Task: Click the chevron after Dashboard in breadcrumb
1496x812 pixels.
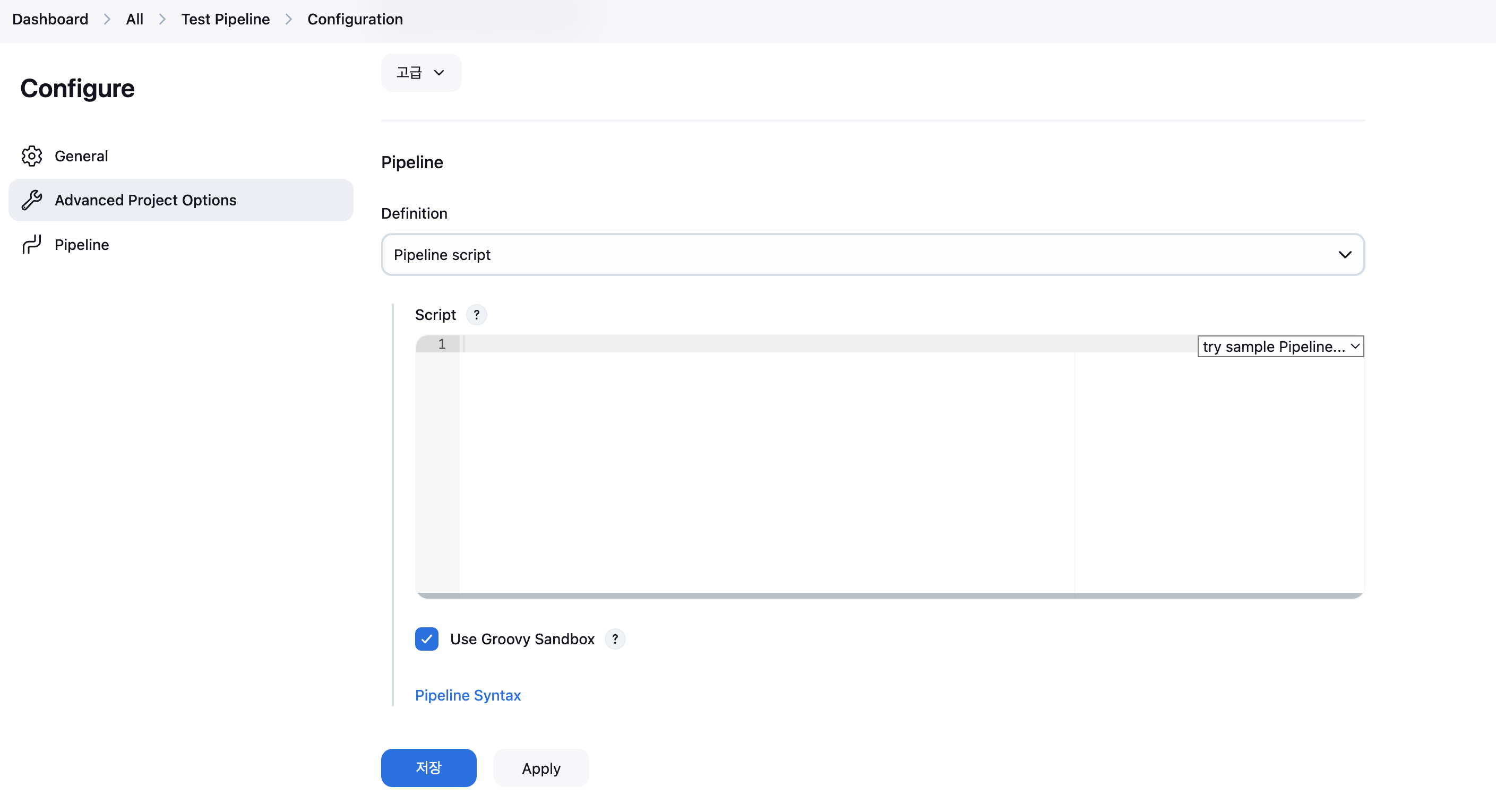Action: point(107,19)
